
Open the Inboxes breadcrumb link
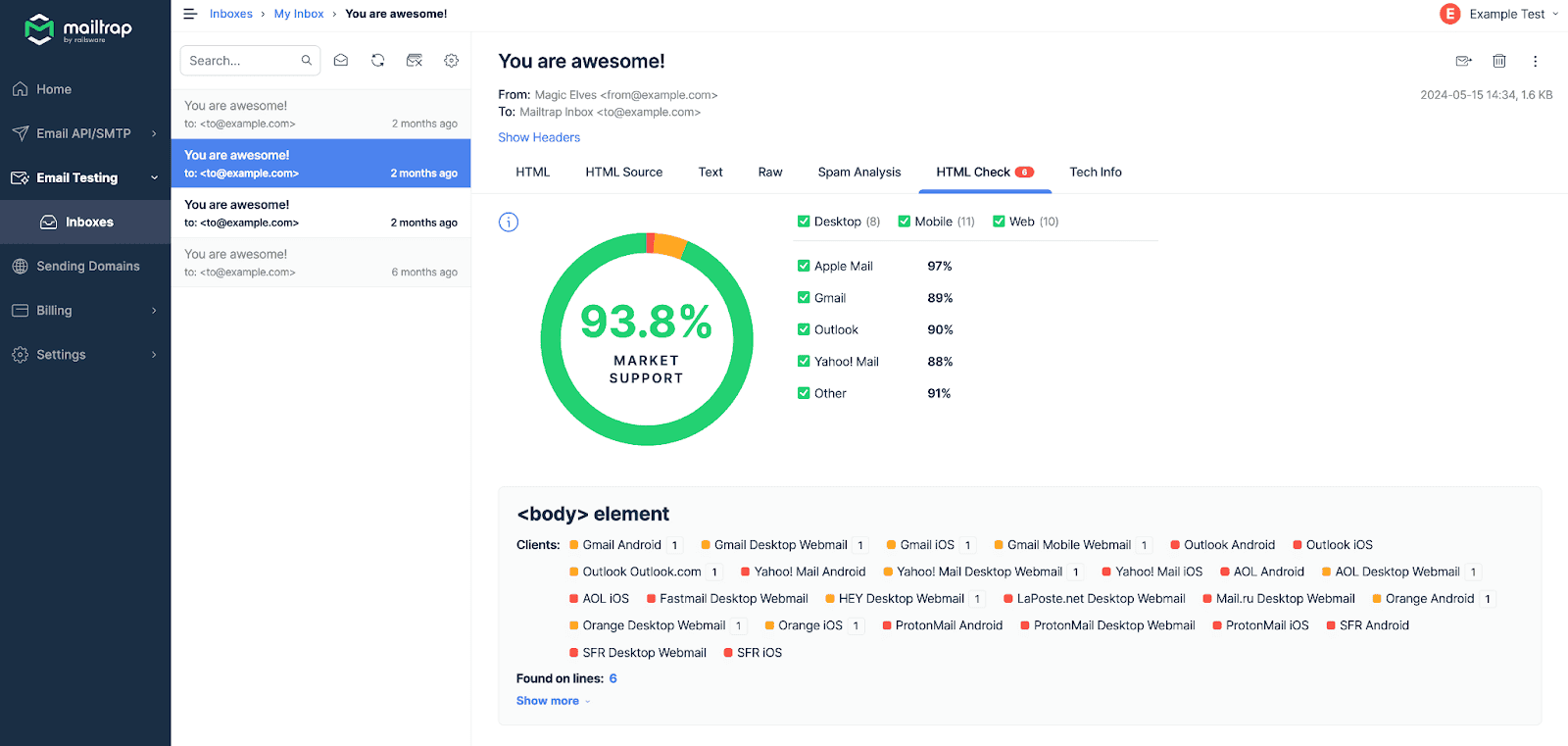pos(231,14)
